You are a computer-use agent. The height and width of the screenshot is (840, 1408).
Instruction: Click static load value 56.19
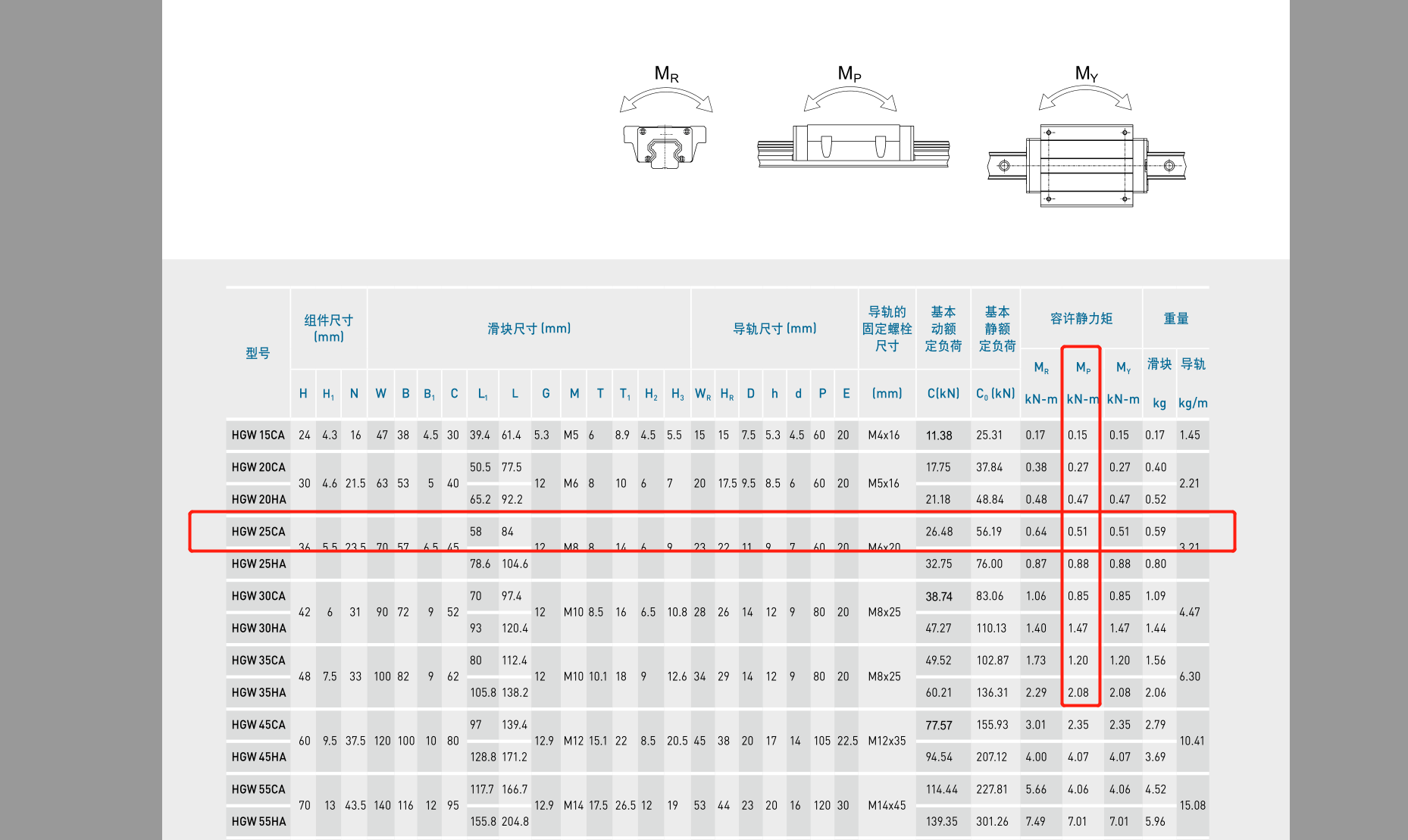point(989,532)
